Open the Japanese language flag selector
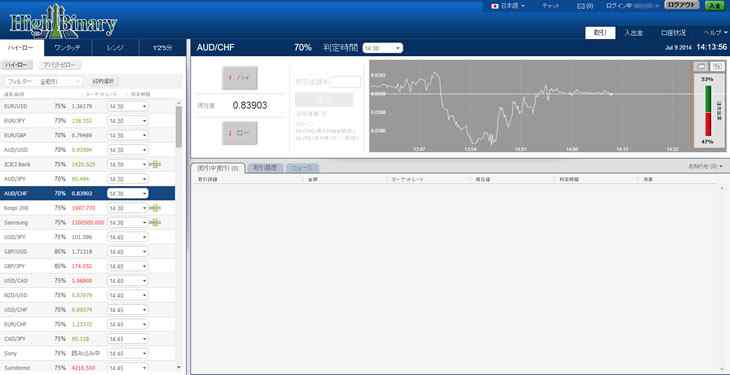Screen dimensions: 730x375 508,6
